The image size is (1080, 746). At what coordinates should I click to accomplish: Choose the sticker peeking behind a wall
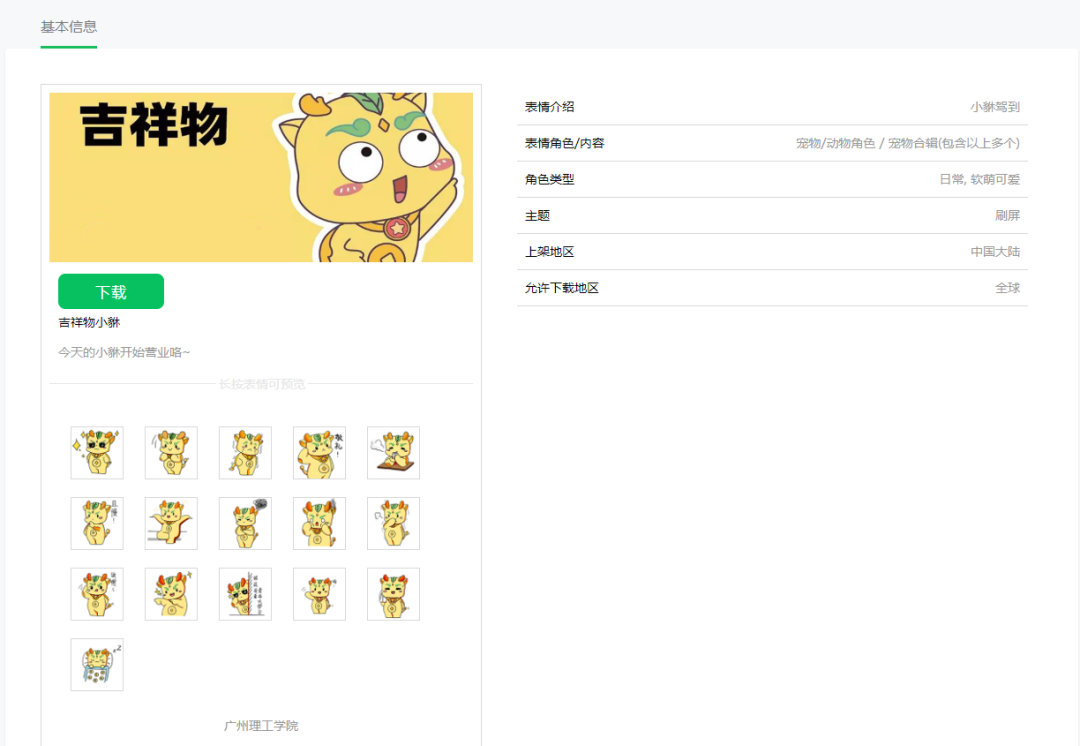pyautogui.click(x=245, y=594)
